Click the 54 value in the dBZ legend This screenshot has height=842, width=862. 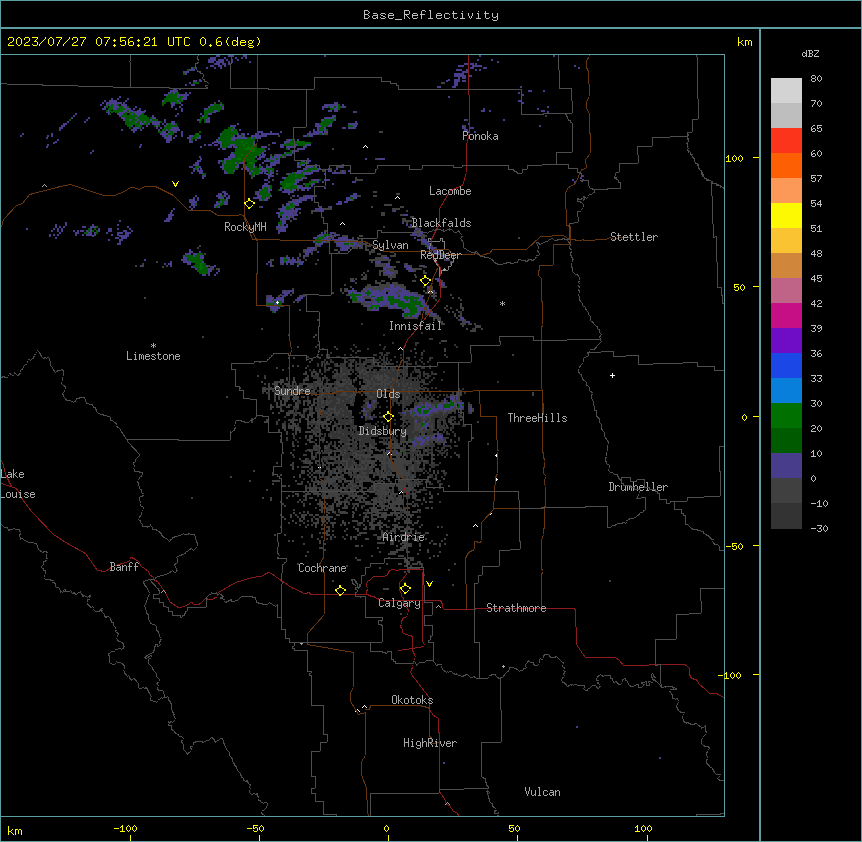click(x=816, y=203)
